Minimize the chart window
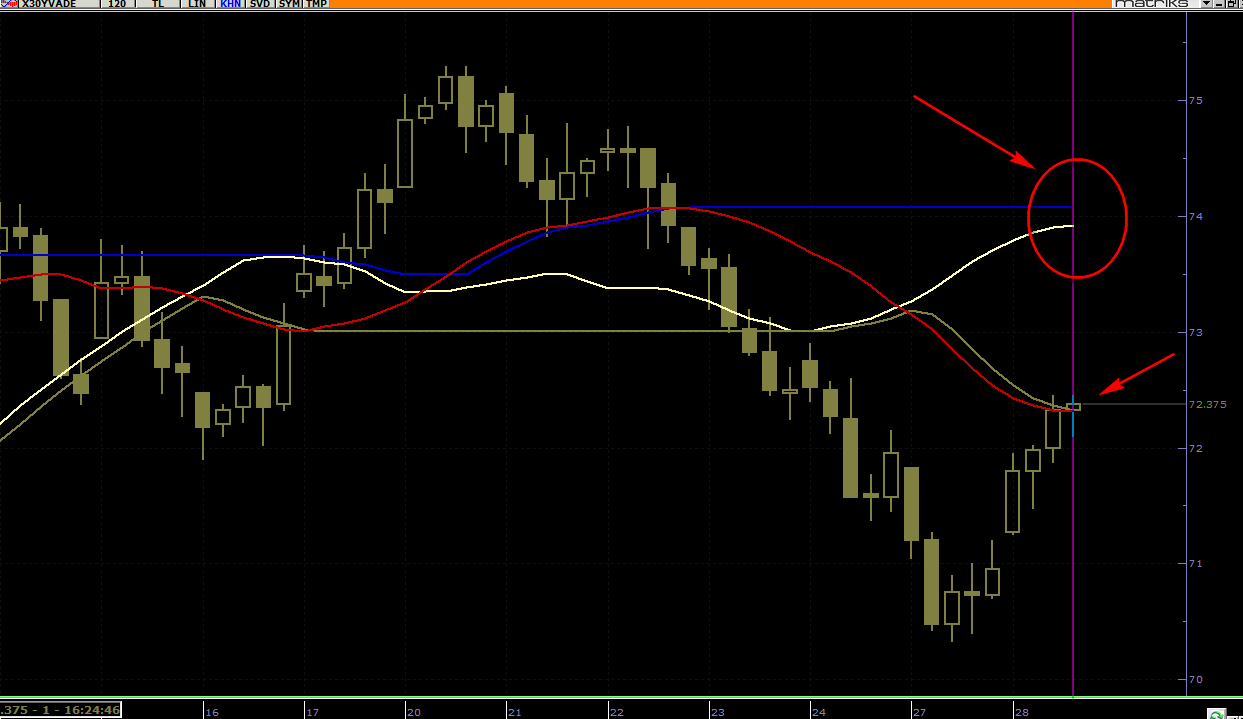The image size is (1243, 719). coord(1220,4)
